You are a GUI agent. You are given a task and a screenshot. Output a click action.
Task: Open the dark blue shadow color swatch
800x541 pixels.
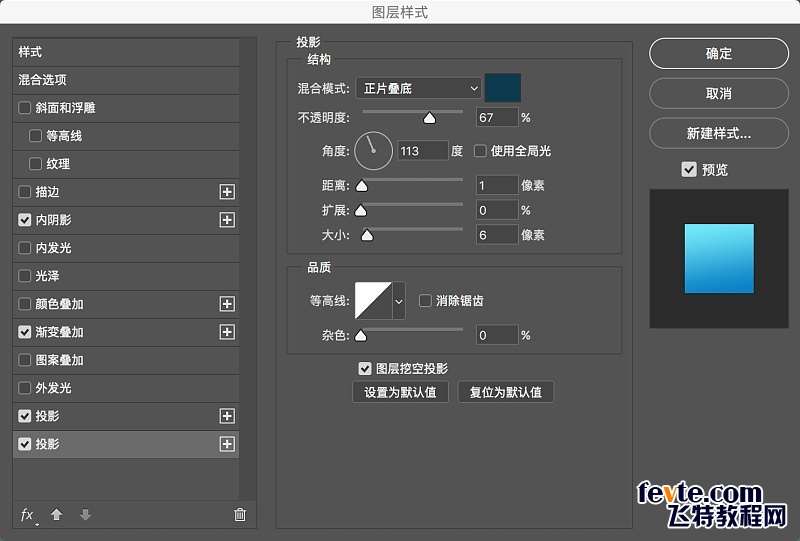pyautogui.click(x=503, y=88)
